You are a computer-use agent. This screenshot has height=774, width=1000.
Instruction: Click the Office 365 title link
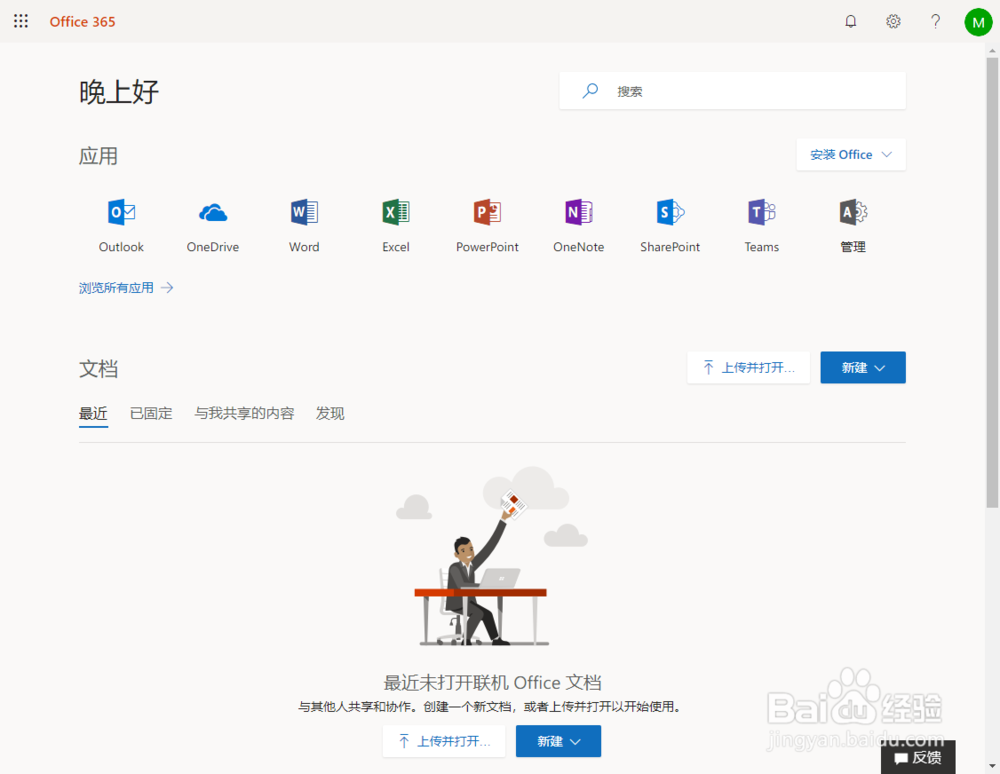(82, 22)
